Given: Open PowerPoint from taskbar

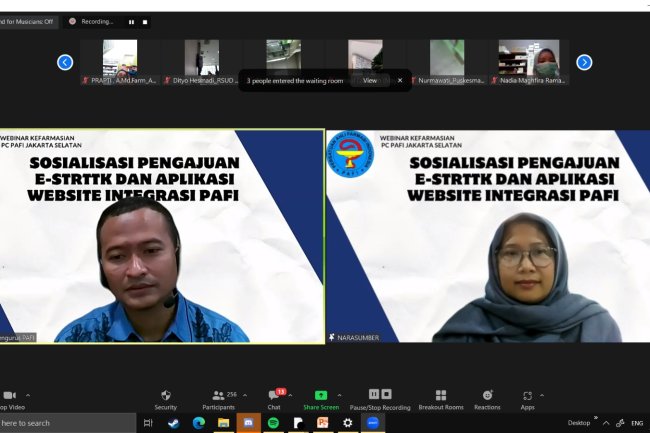Looking at the screenshot, I should tap(323, 423).
